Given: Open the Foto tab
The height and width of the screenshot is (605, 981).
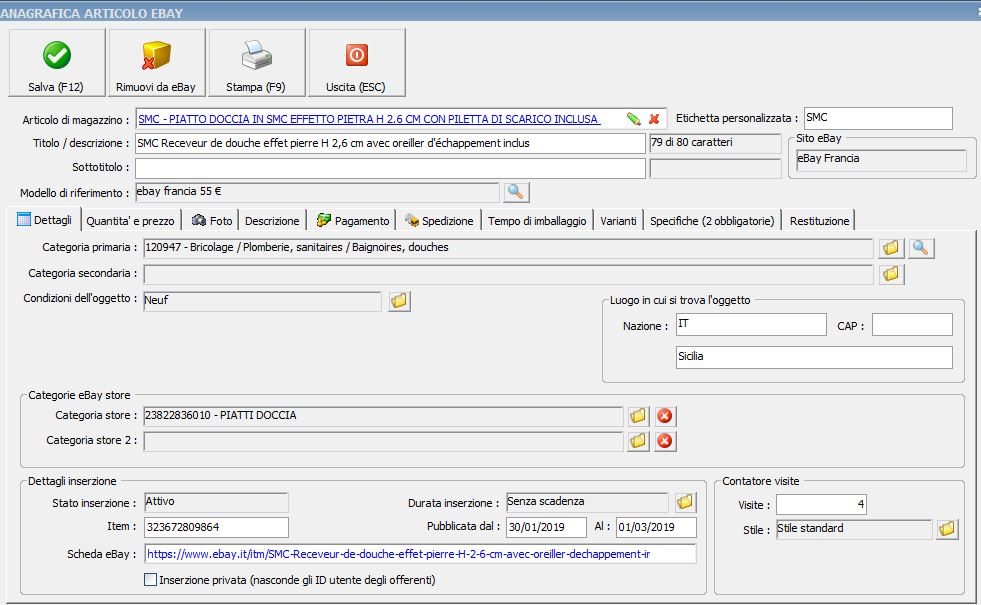Looking at the screenshot, I should click(x=212, y=221).
